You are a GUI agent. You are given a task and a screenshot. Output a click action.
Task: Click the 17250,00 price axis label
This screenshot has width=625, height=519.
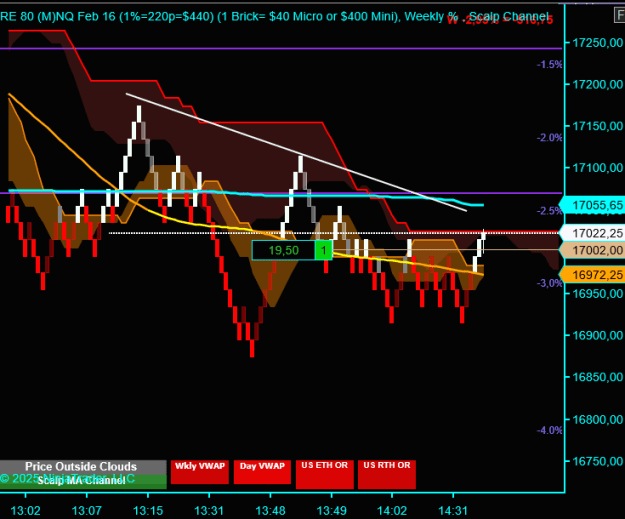point(597,43)
